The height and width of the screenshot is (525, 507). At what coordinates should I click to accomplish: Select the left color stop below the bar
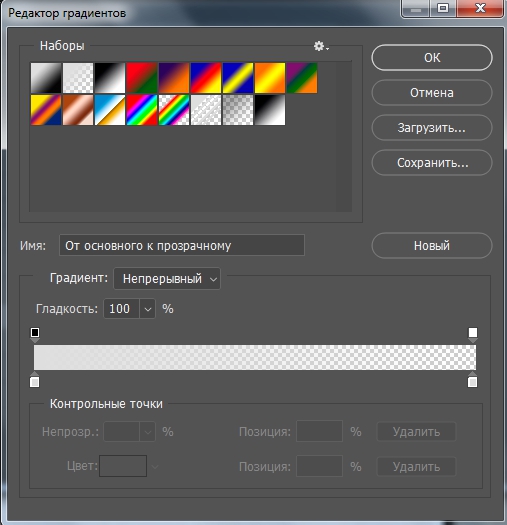coord(34,380)
